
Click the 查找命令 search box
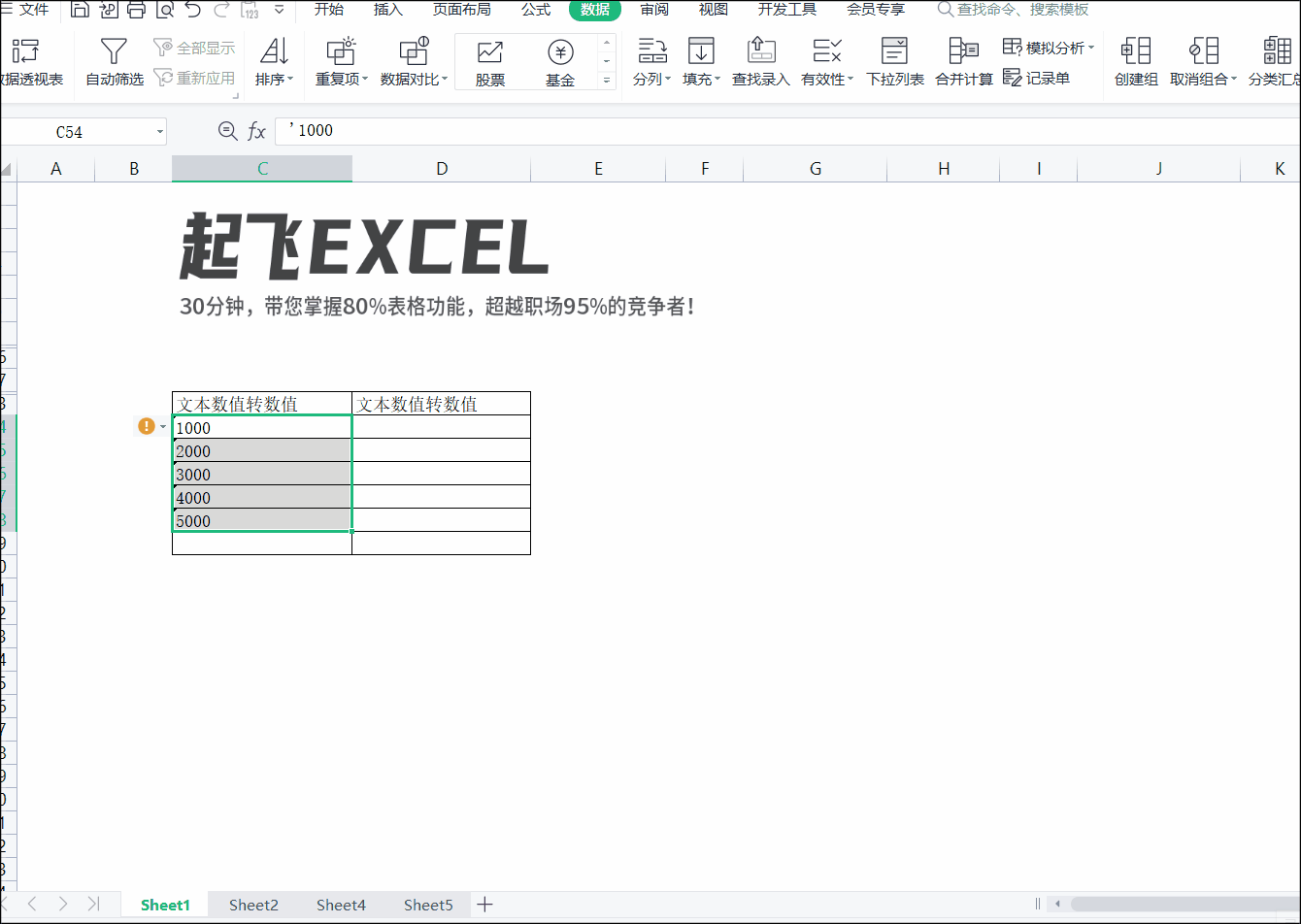[x=1014, y=10]
